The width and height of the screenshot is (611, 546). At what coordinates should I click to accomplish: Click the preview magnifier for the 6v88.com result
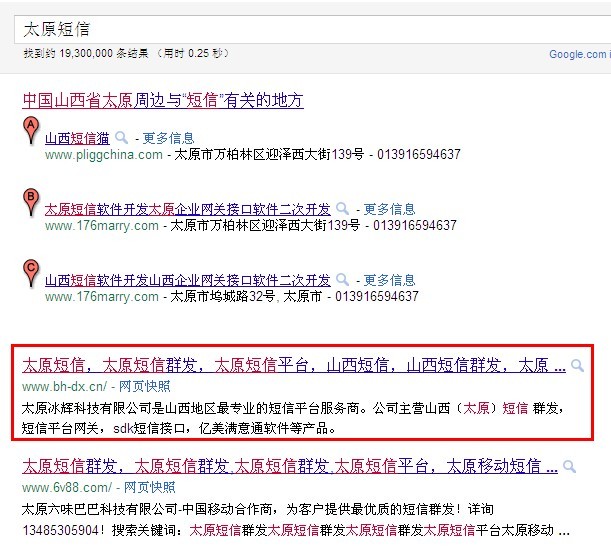(x=570, y=466)
